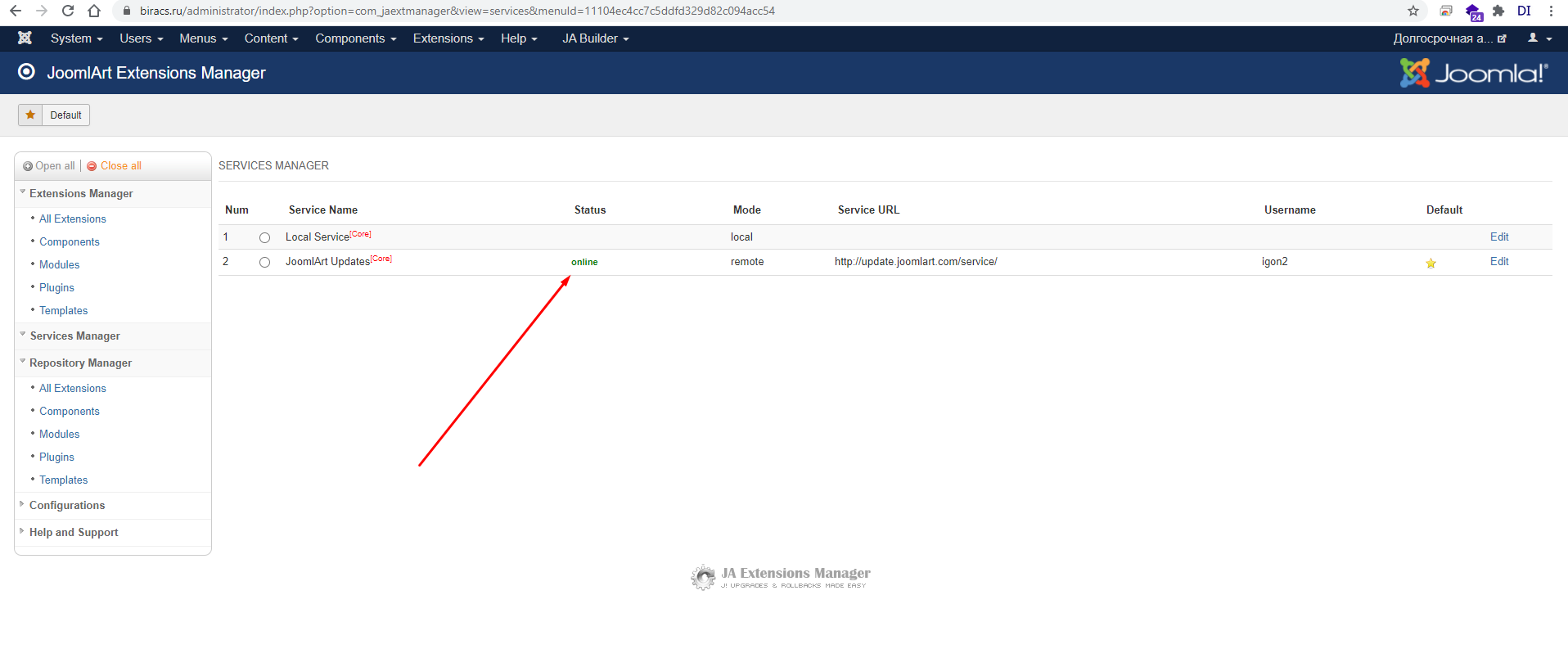Image resolution: width=1568 pixels, height=667 pixels.
Task: Open Plugins under Extensions Manager
Action: [x=57, y=288]
